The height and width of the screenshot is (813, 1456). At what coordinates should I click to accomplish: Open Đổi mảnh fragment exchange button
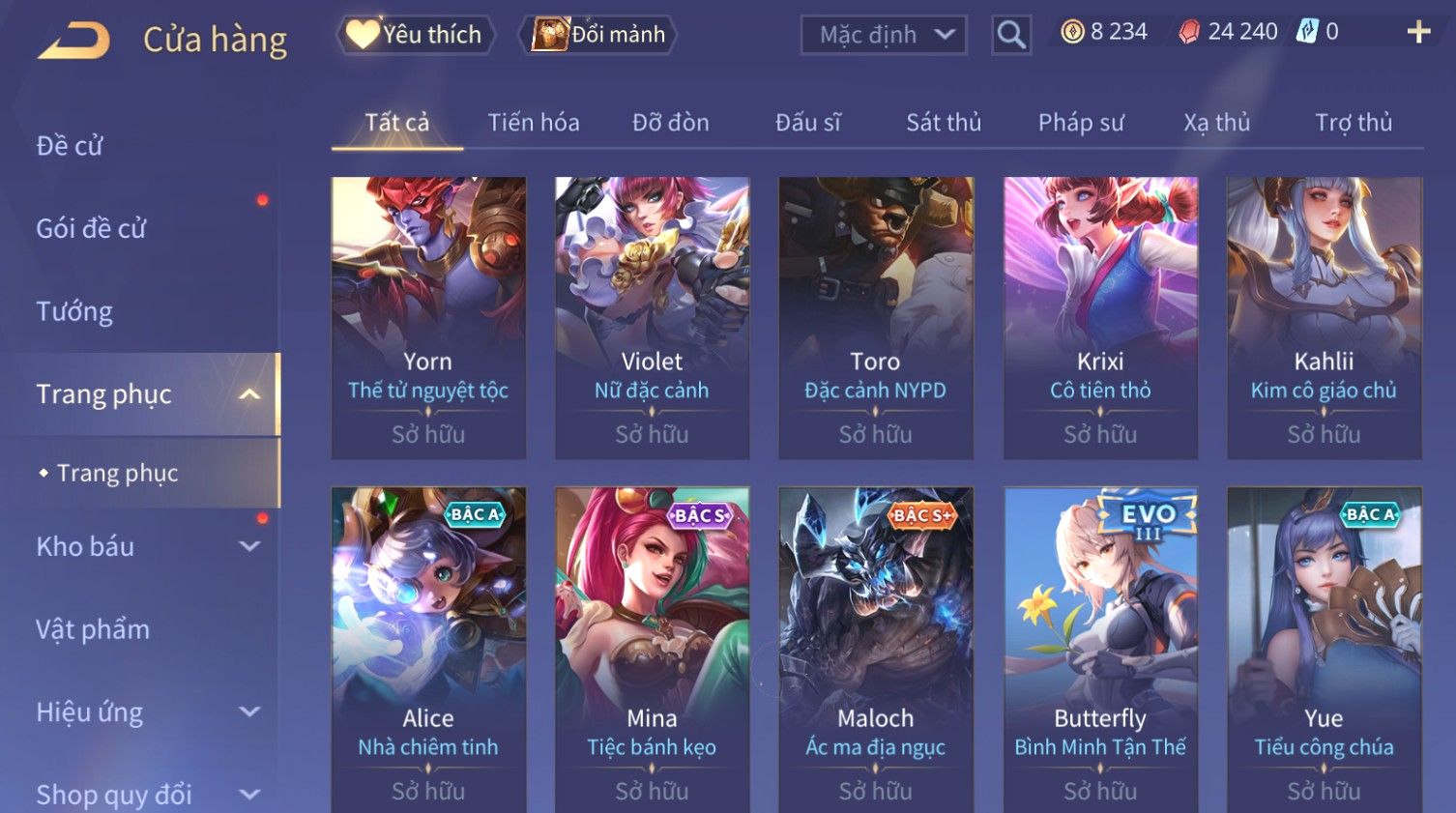[597, 35]
